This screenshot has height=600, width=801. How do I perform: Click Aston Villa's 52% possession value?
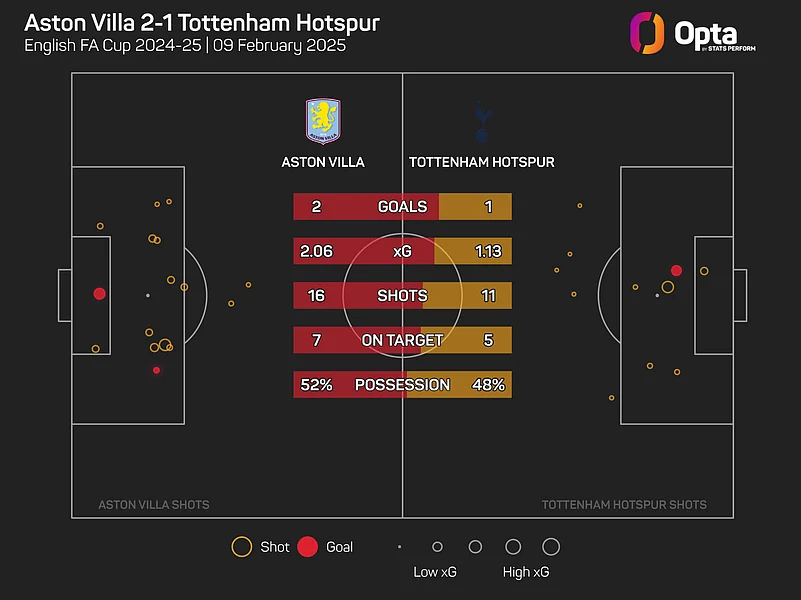pos(315,384)
